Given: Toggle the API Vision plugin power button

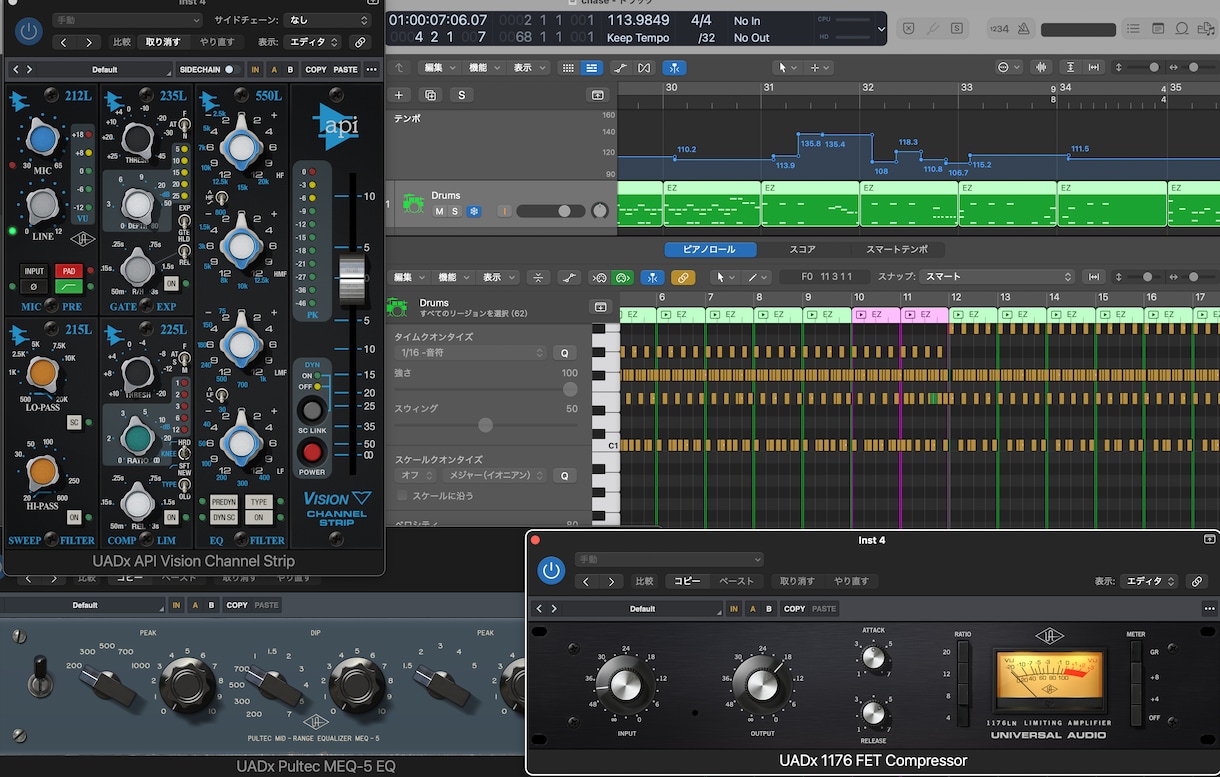Looking at the screenshot, I should tap(29, 31).
